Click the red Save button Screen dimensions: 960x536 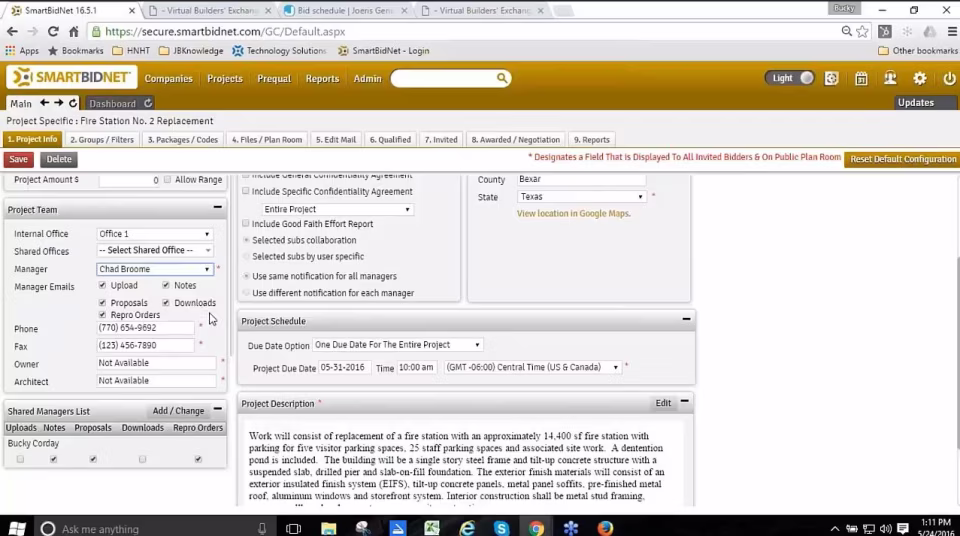pyautogui.click(x=18, y=159)
